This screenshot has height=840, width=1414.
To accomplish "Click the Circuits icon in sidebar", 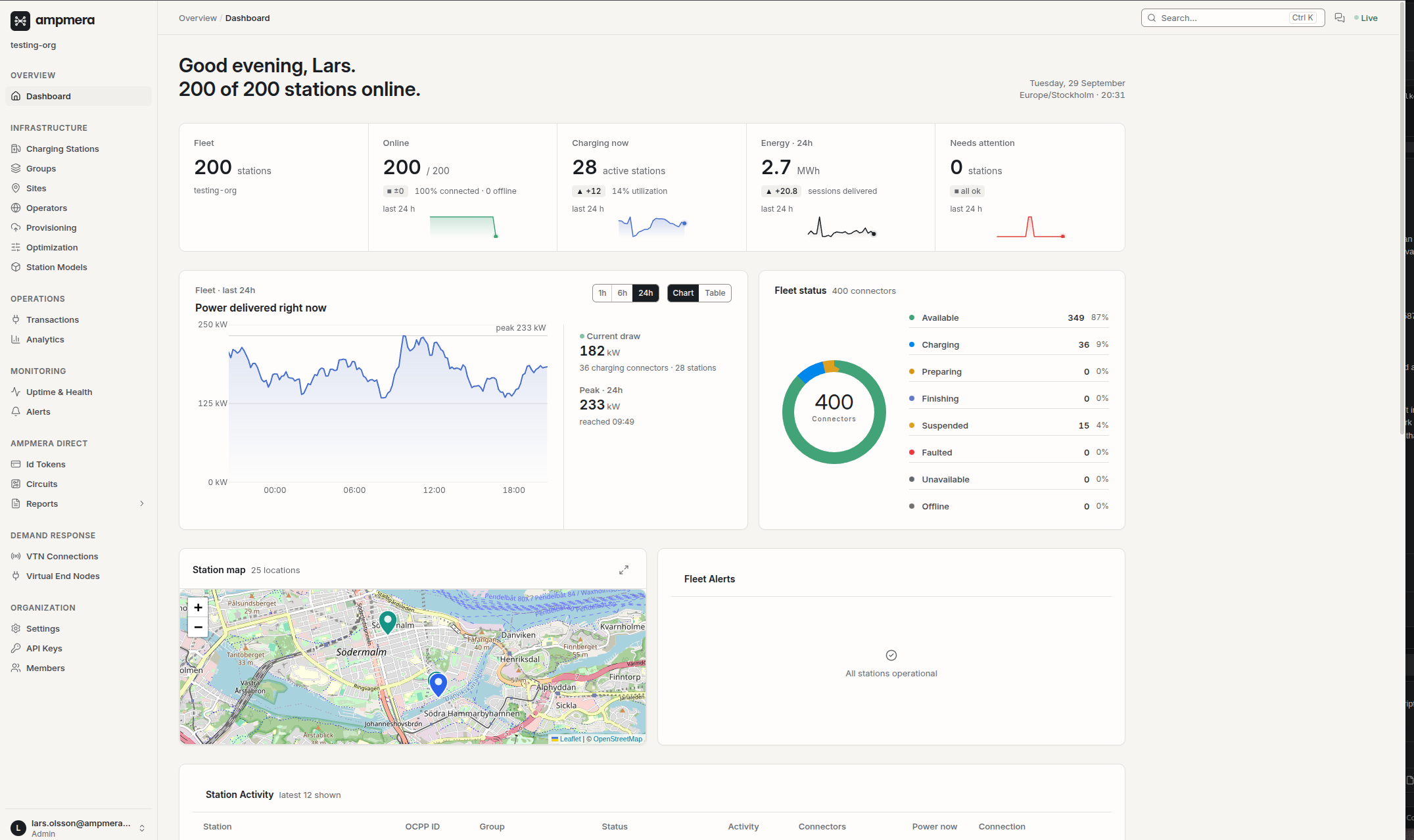I will click(x=16, y=484).
